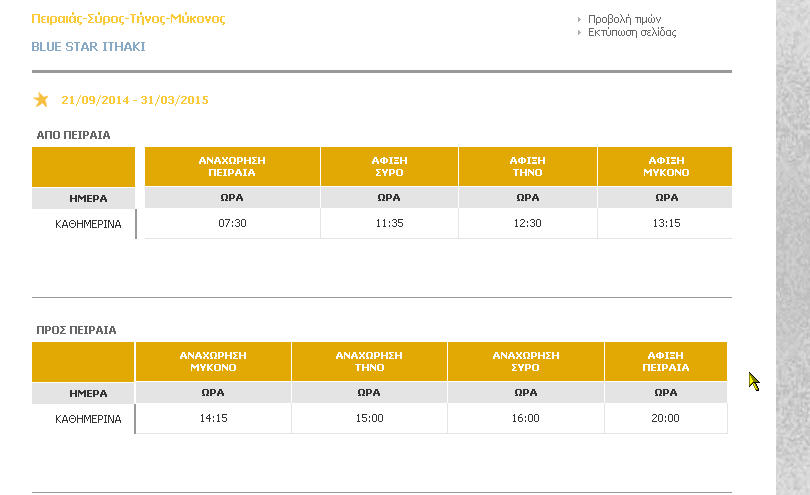Select the 07:30 Piraeus departure time cell
This screenshot has width=810, height=495.
[232, 223]
